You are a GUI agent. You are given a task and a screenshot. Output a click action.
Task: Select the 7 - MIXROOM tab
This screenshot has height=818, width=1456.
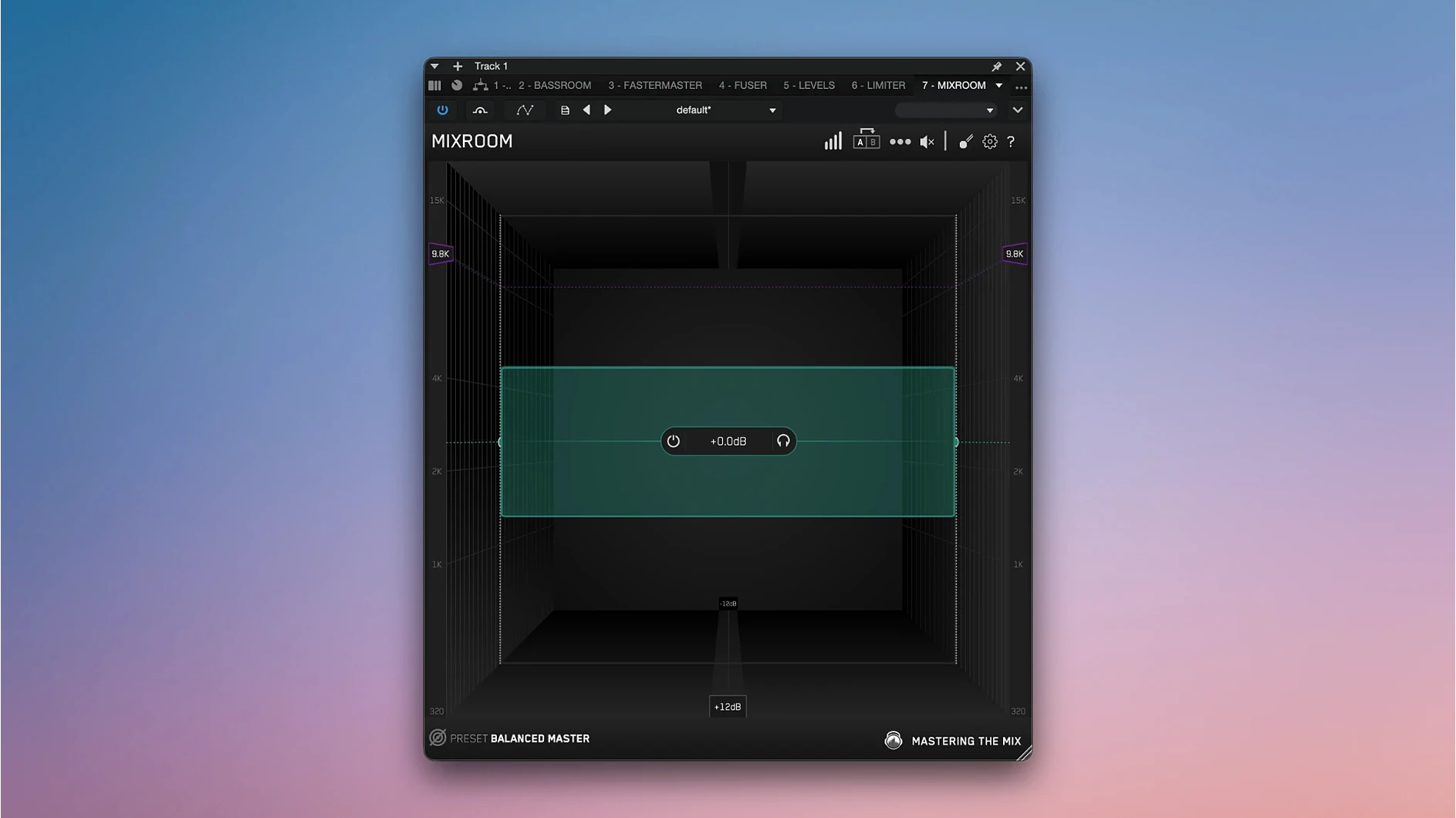point(954,86)
